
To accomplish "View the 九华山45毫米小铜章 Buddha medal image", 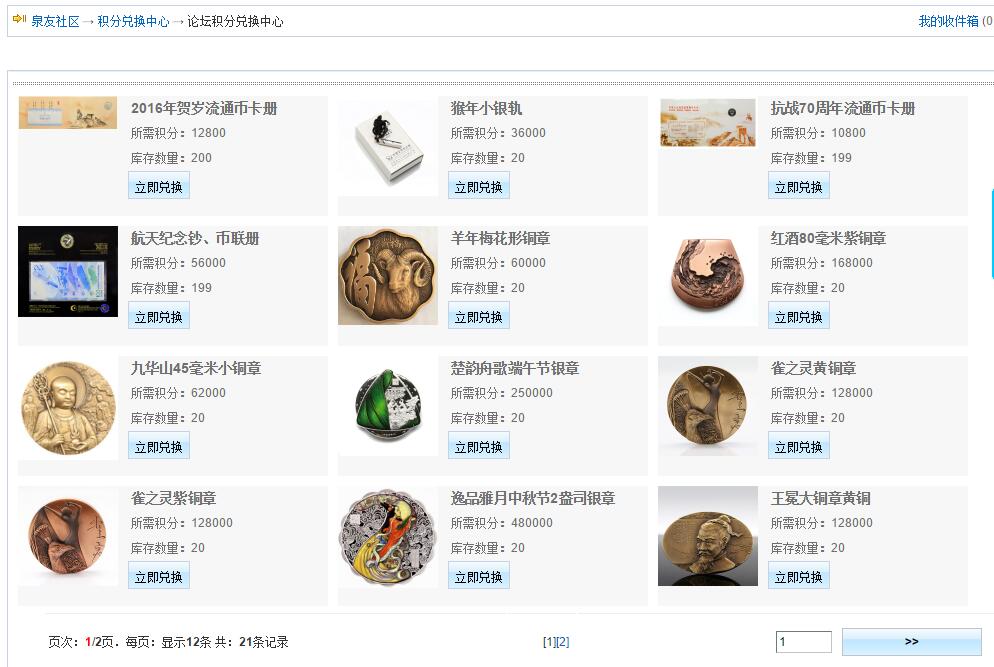I will 68,408.
